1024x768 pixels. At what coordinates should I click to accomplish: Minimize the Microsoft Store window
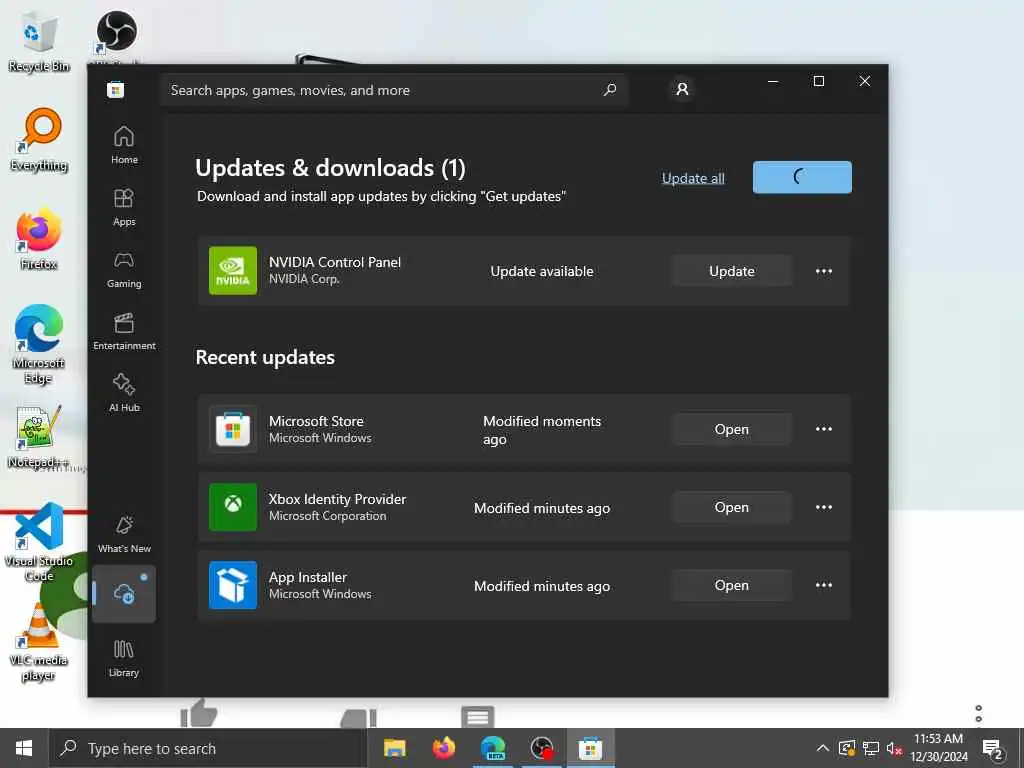tap(773, 81)
